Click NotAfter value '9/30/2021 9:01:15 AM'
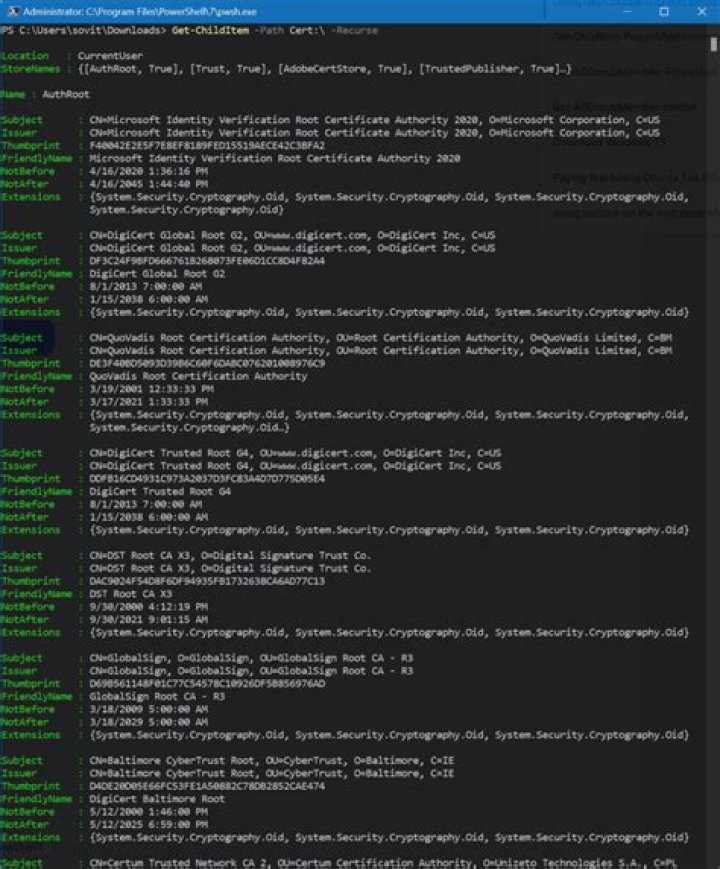720x869 pixels. 149,620
